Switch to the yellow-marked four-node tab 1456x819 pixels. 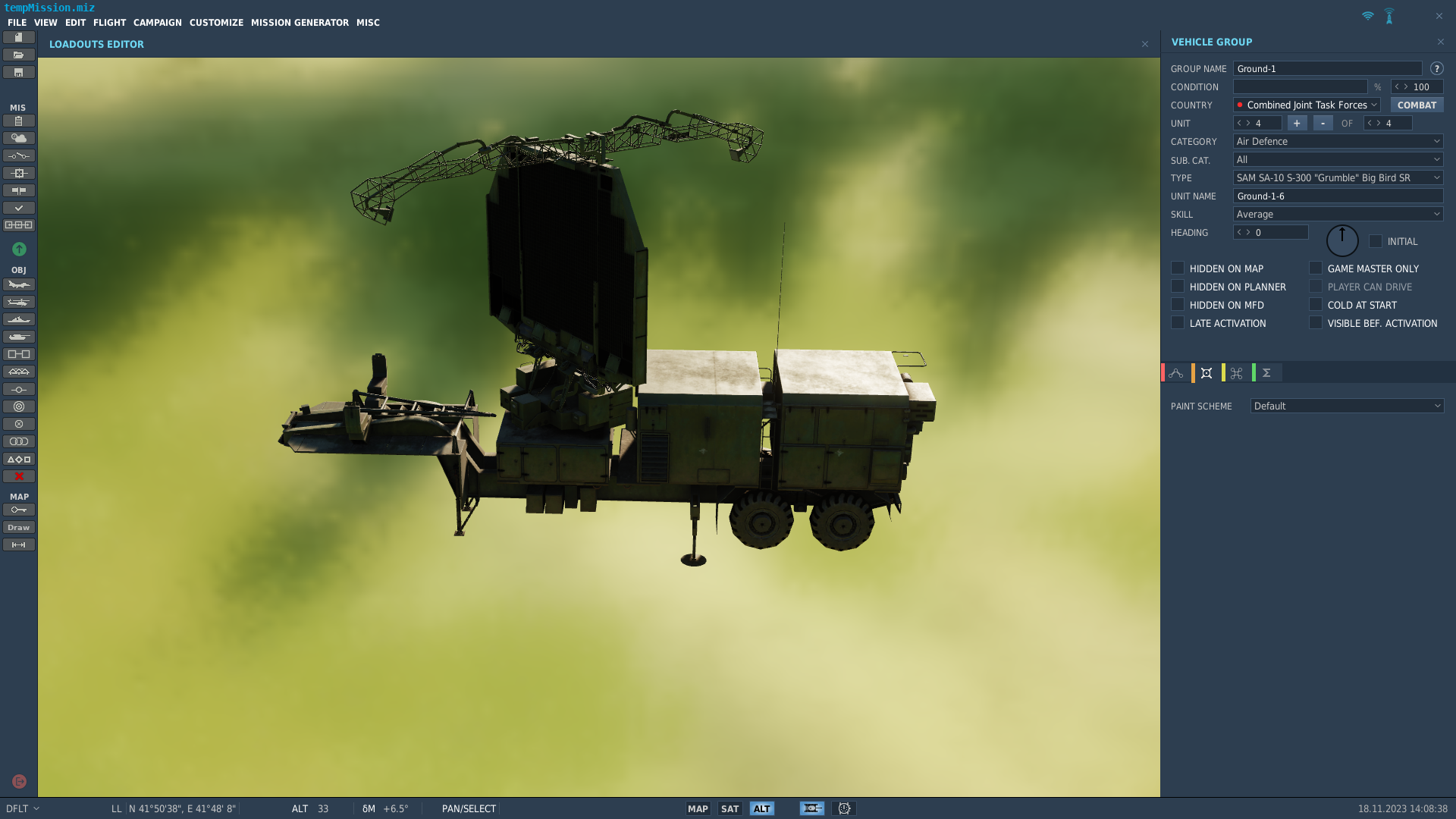coord(1237,372)
